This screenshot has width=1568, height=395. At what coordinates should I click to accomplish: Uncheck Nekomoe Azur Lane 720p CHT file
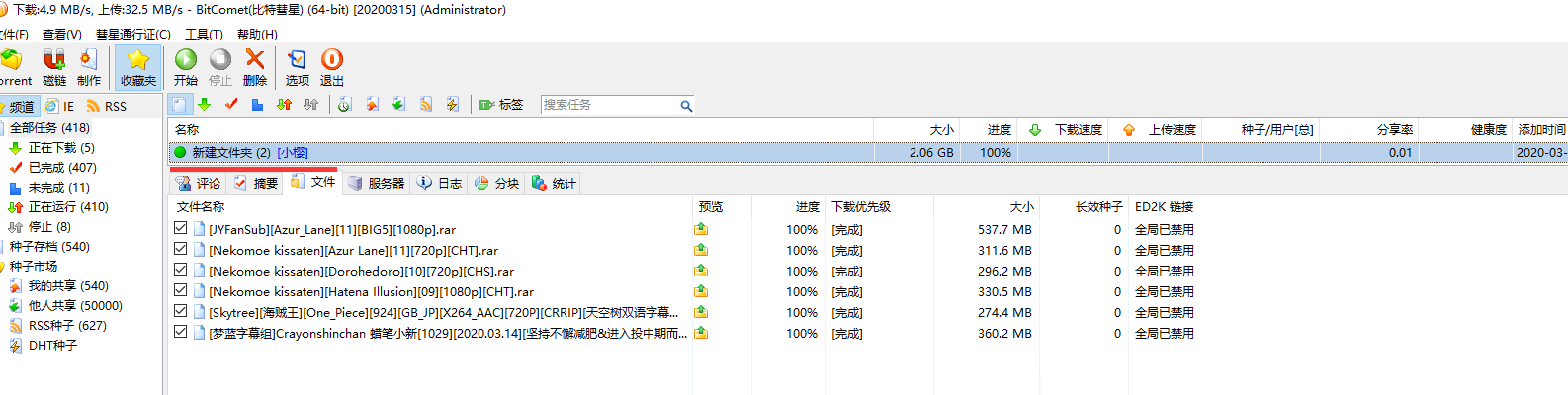180,249
